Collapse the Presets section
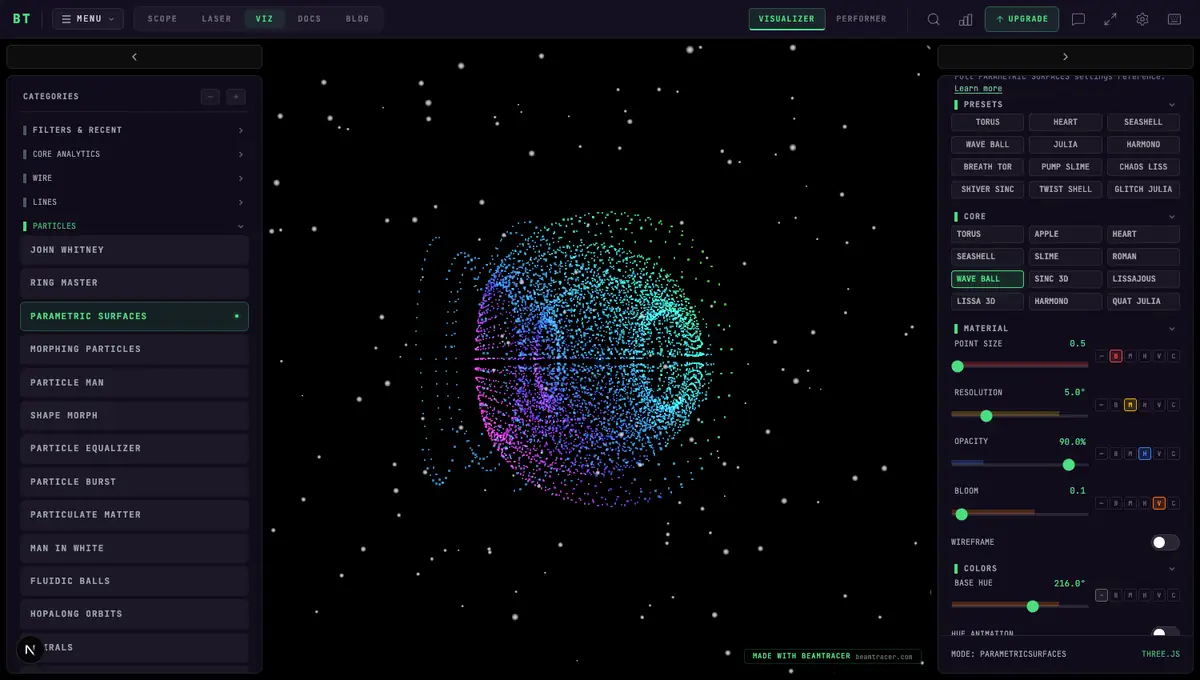 click(x=1172, y=105)
